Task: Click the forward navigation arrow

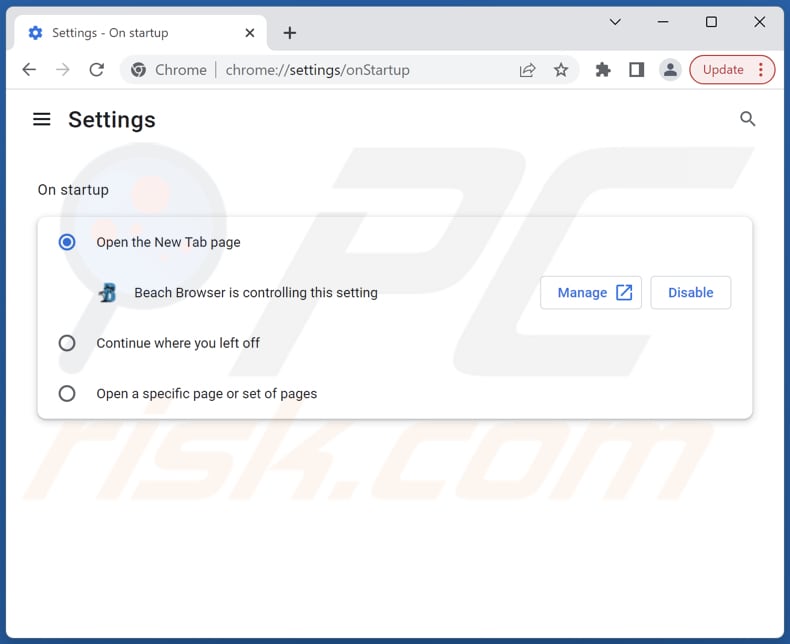Action: [x=62, y=70]
